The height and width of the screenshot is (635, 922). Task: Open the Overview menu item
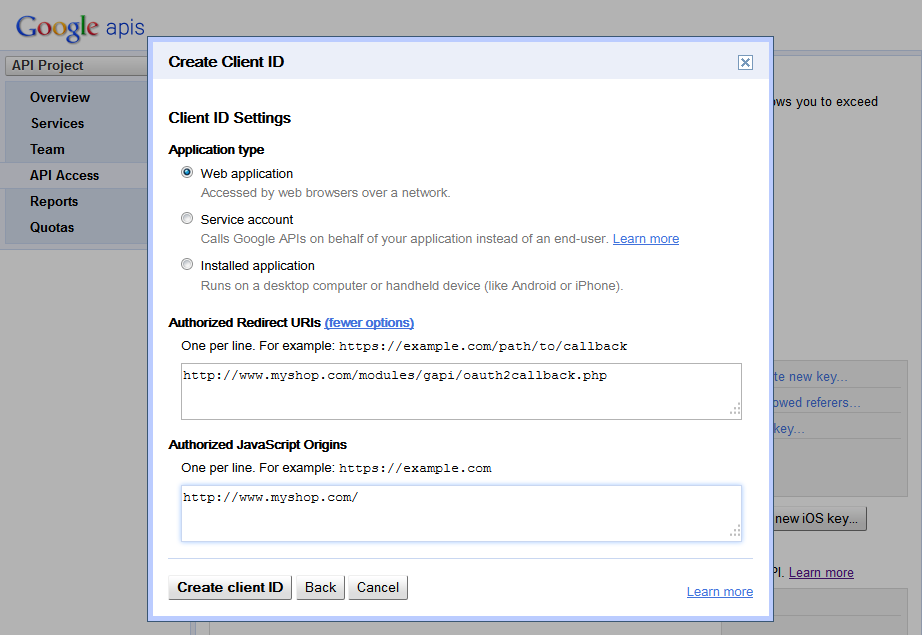click(60, 98)
